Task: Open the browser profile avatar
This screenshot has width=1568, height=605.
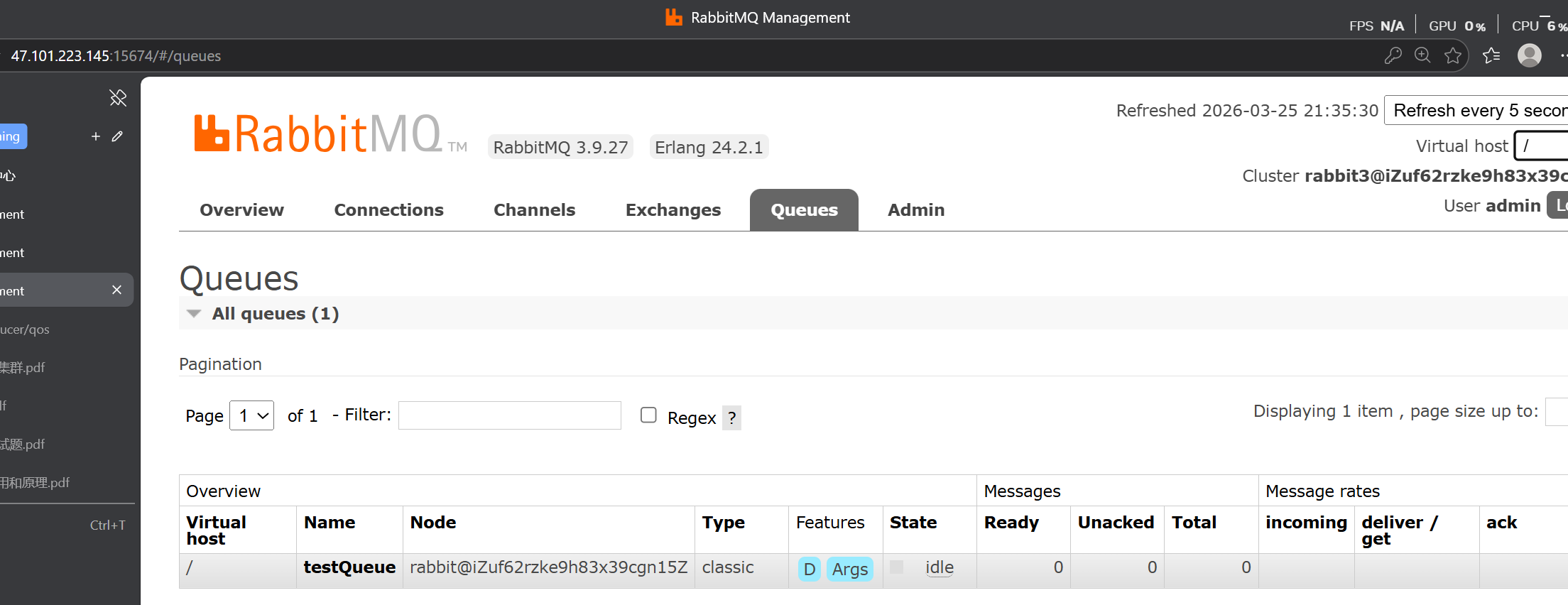Action: tap(1529, 55)
